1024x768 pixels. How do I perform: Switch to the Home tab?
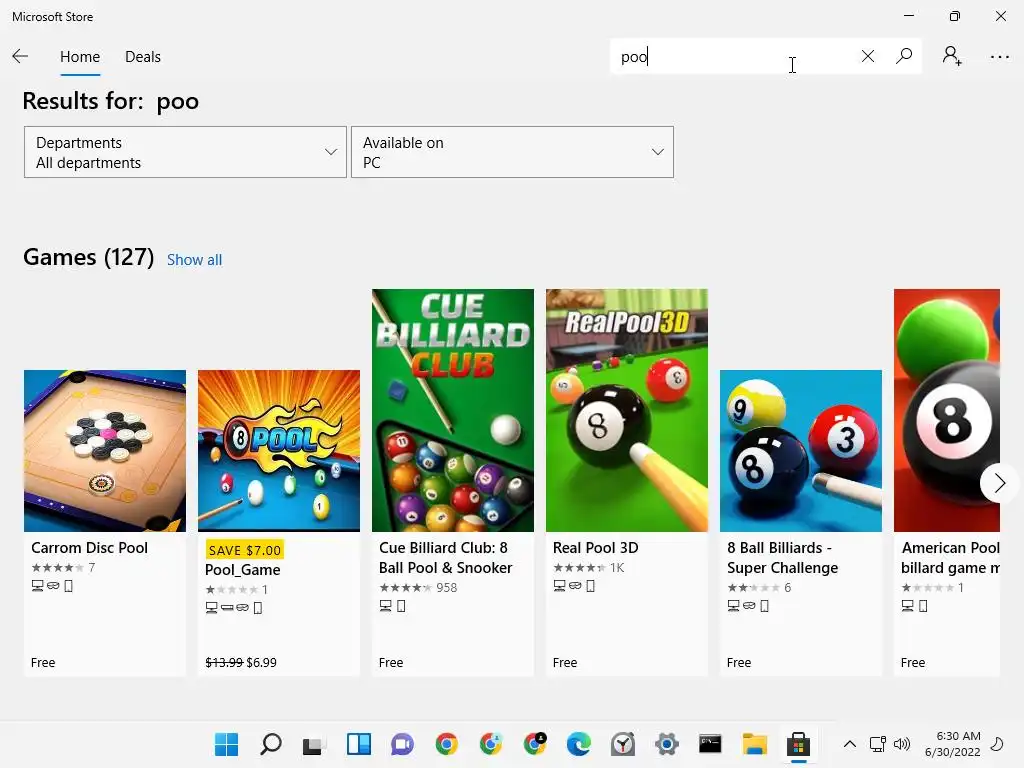80,57
